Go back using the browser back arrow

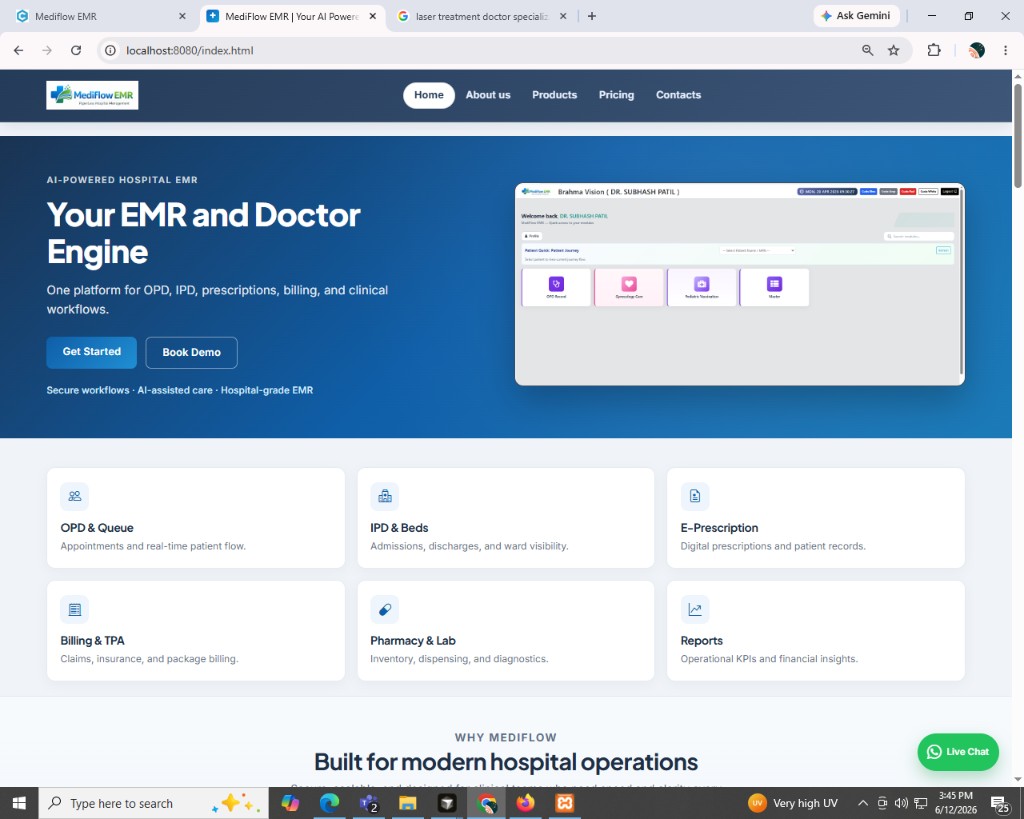[18, 50]
